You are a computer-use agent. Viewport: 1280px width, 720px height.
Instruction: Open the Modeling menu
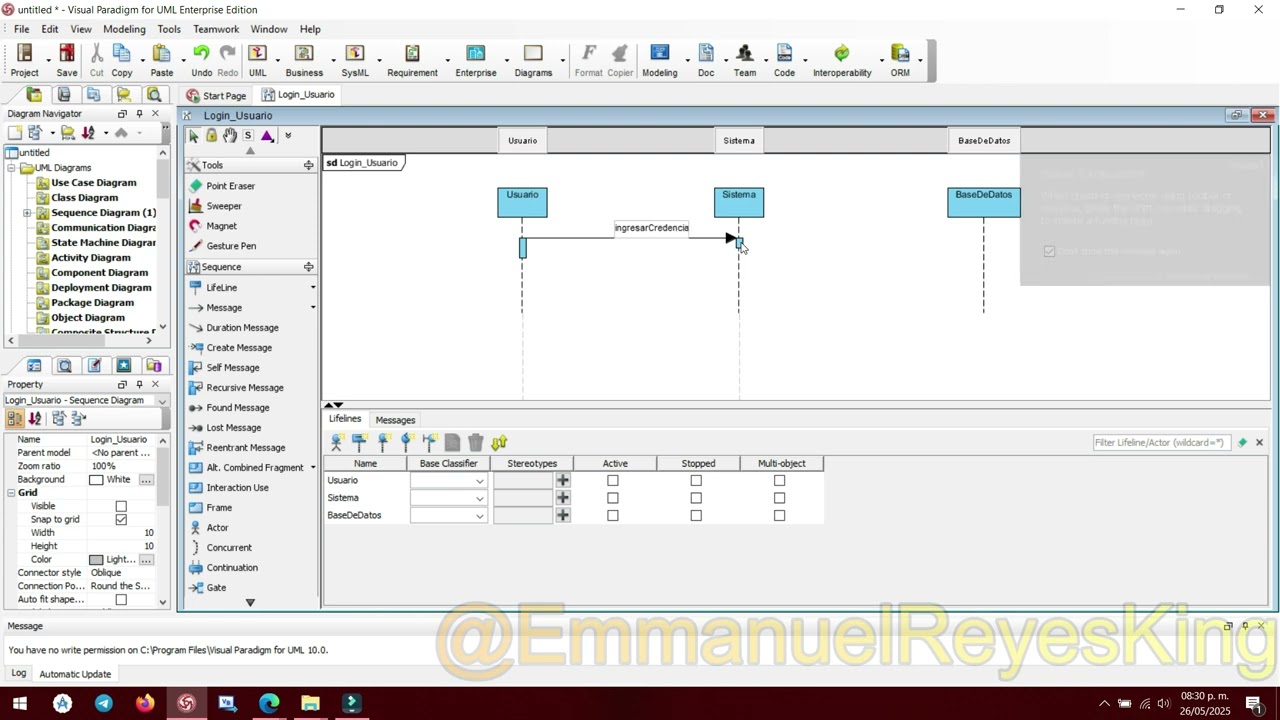click(x=124, y=29)
